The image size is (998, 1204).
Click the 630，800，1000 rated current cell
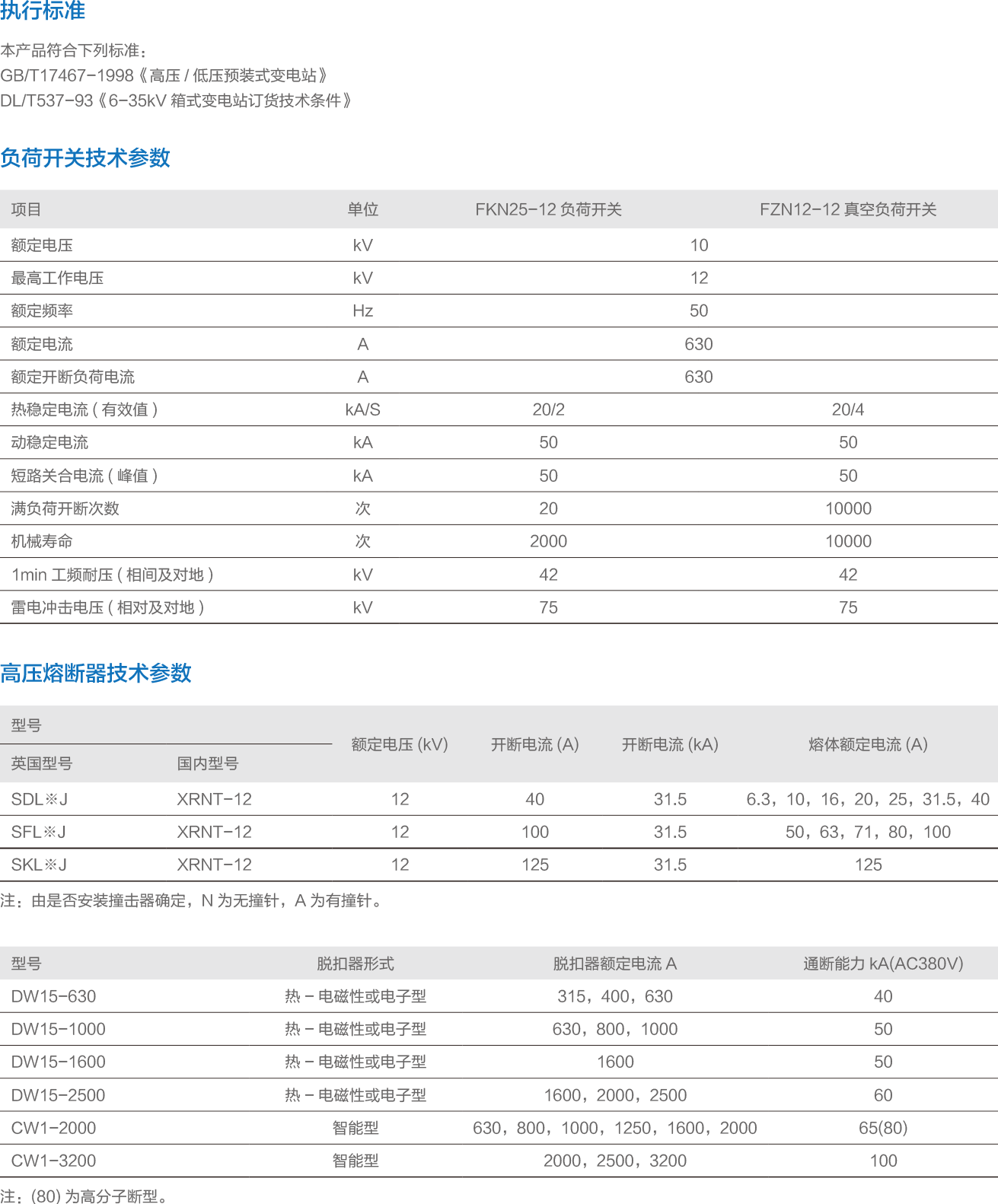click(615, 1029)
